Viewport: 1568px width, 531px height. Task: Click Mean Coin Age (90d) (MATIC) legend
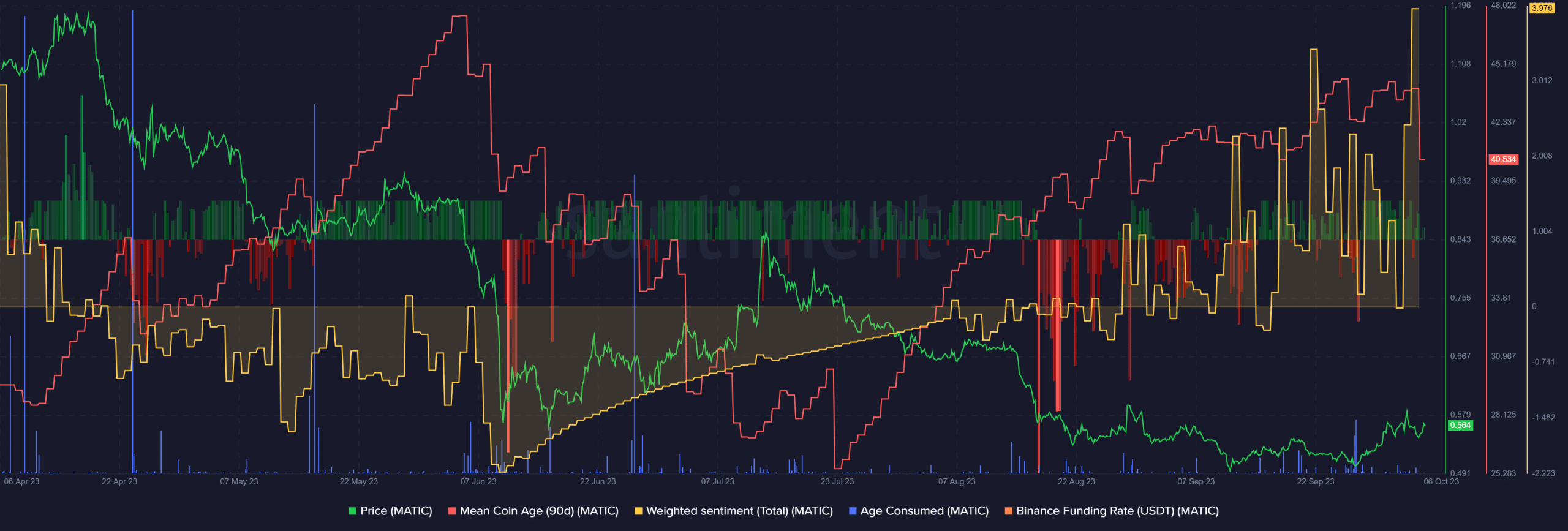[539, 511]
